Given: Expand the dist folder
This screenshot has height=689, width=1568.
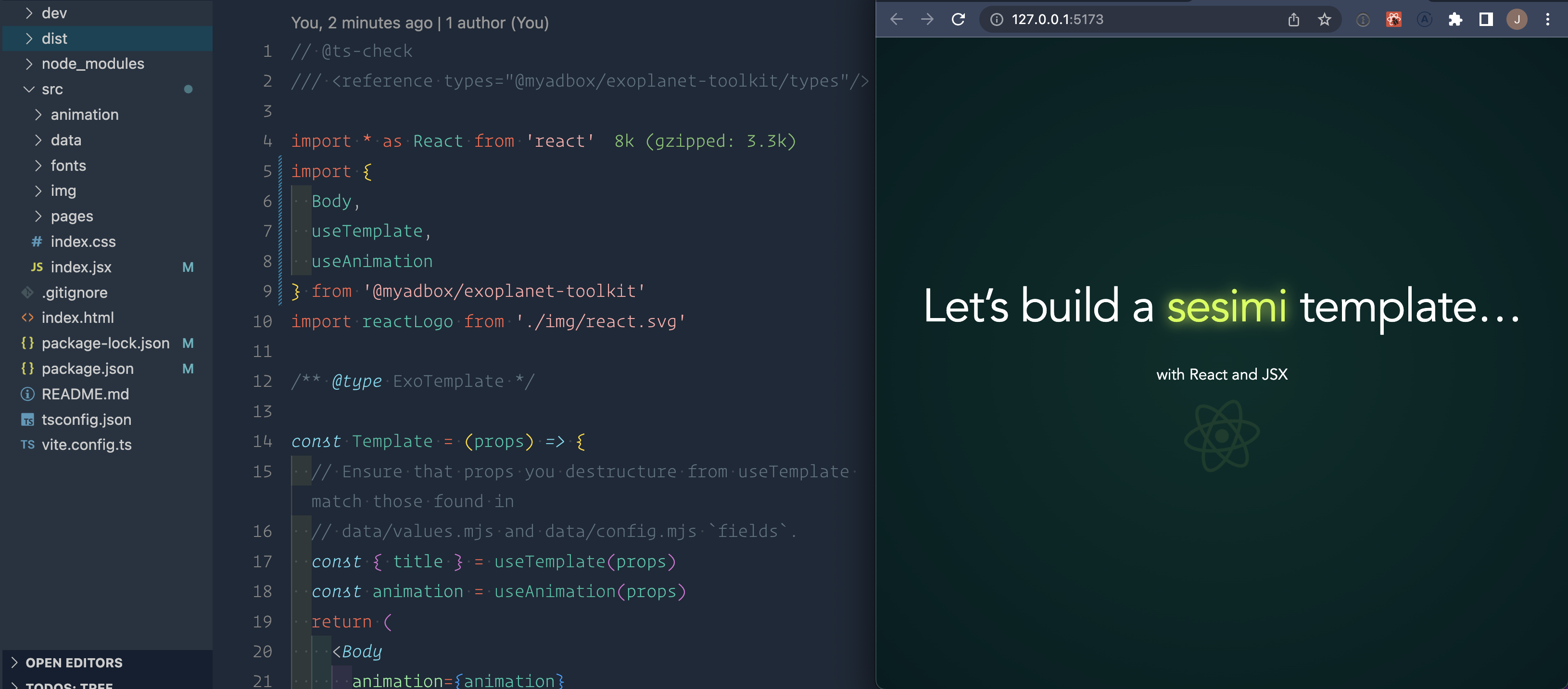Looking at the screenshot, I should (x=54, y=38).
